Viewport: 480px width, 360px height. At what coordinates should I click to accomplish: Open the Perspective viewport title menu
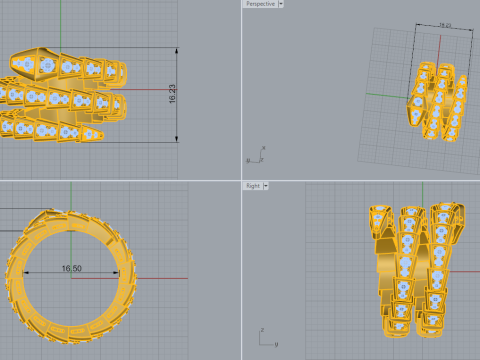click(260, 4)
